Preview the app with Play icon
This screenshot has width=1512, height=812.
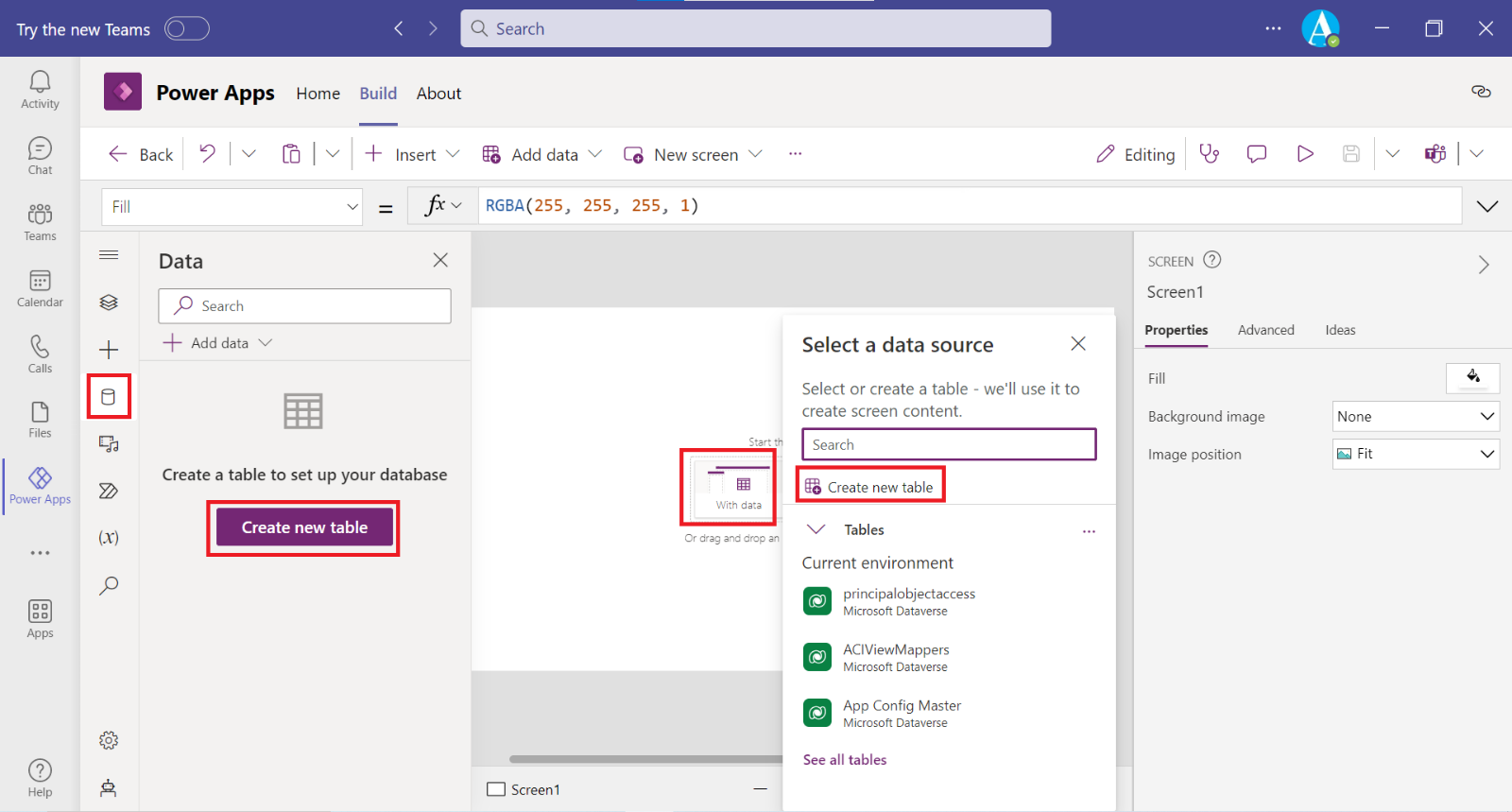pos(1305,154)
